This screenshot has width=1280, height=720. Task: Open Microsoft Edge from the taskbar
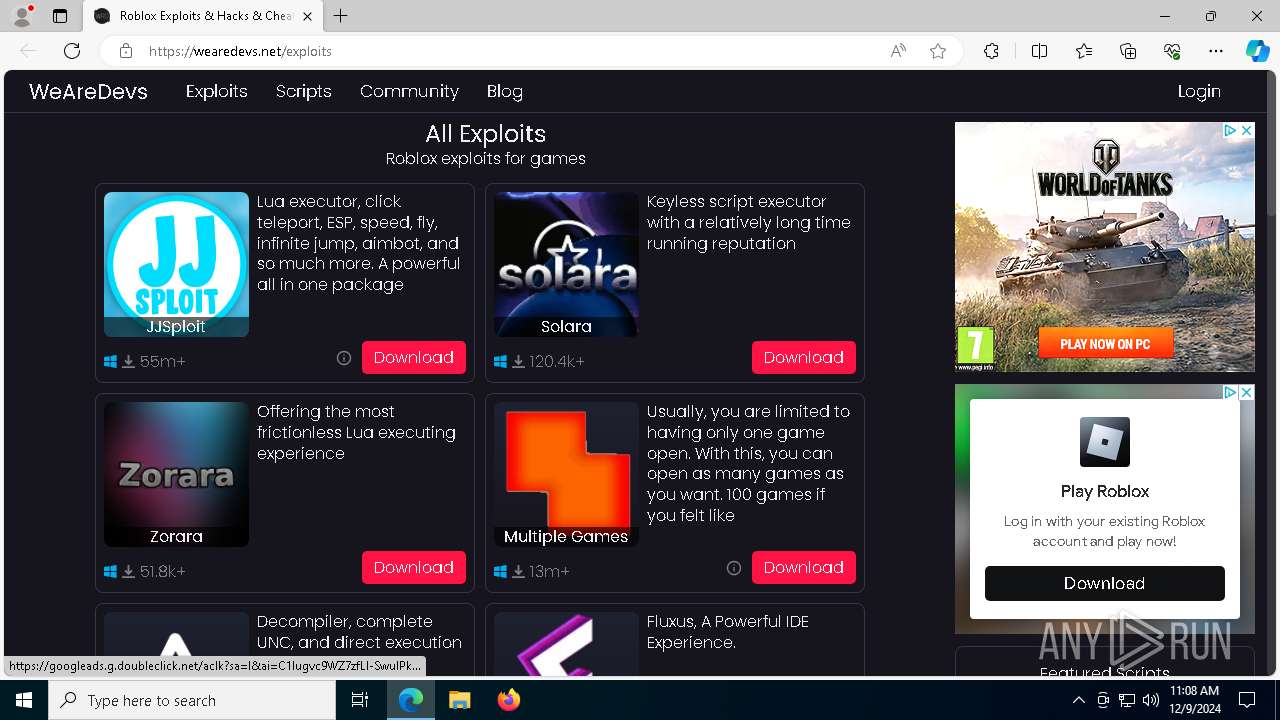(411, 700)
